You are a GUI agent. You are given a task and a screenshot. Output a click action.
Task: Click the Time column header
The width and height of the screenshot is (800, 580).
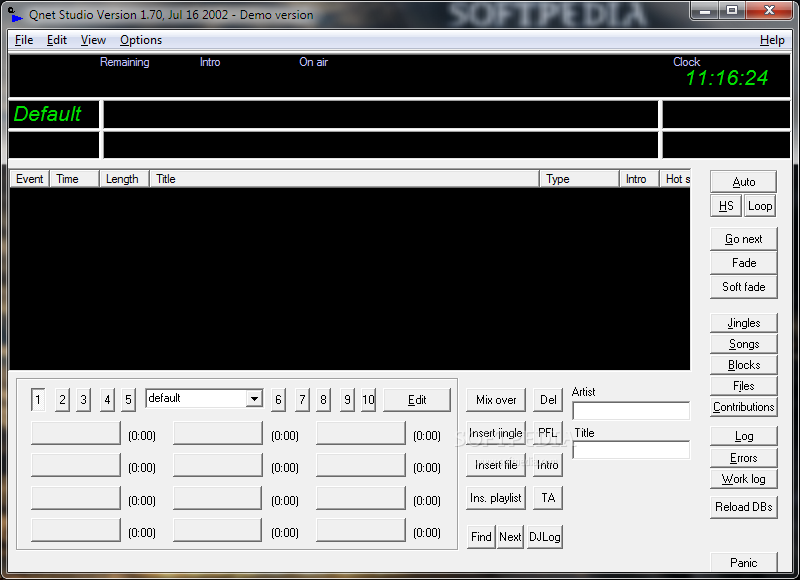[74, 179]
